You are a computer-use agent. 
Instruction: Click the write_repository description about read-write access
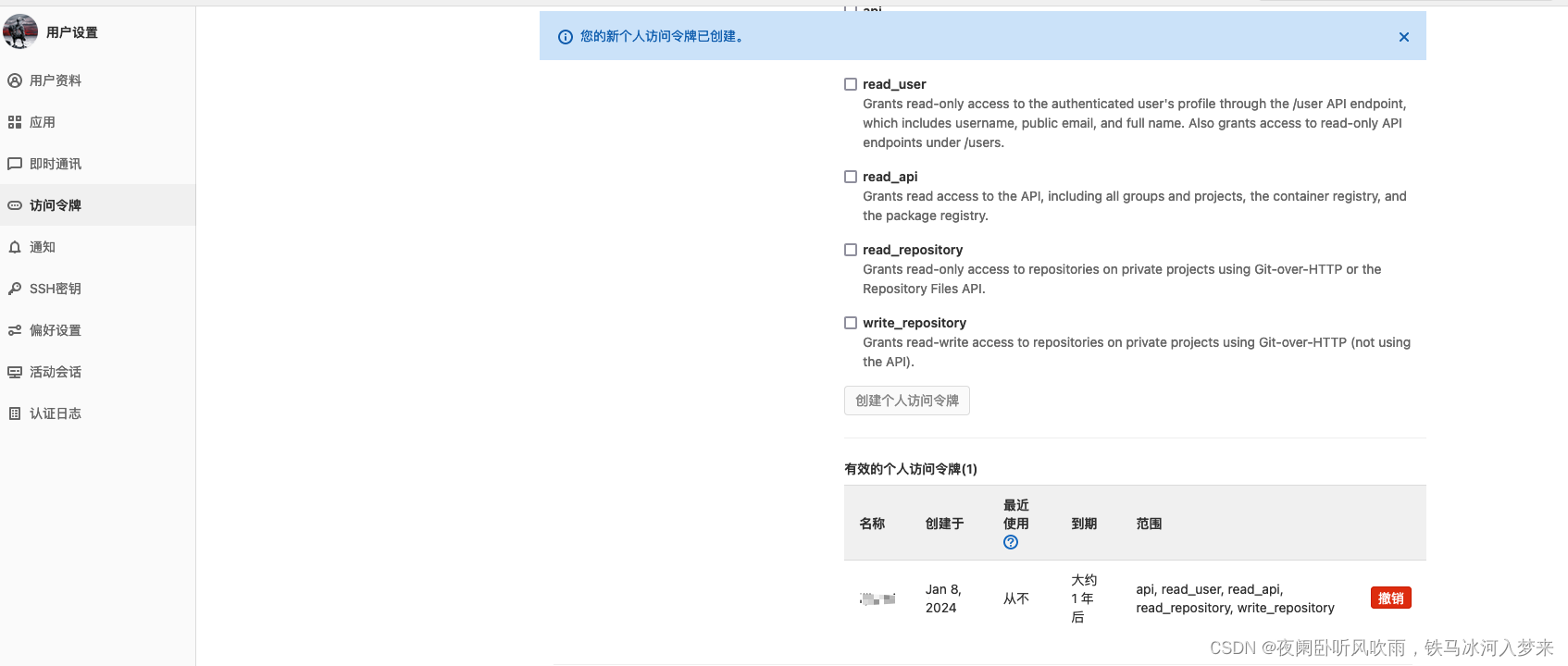point(1137,351)
